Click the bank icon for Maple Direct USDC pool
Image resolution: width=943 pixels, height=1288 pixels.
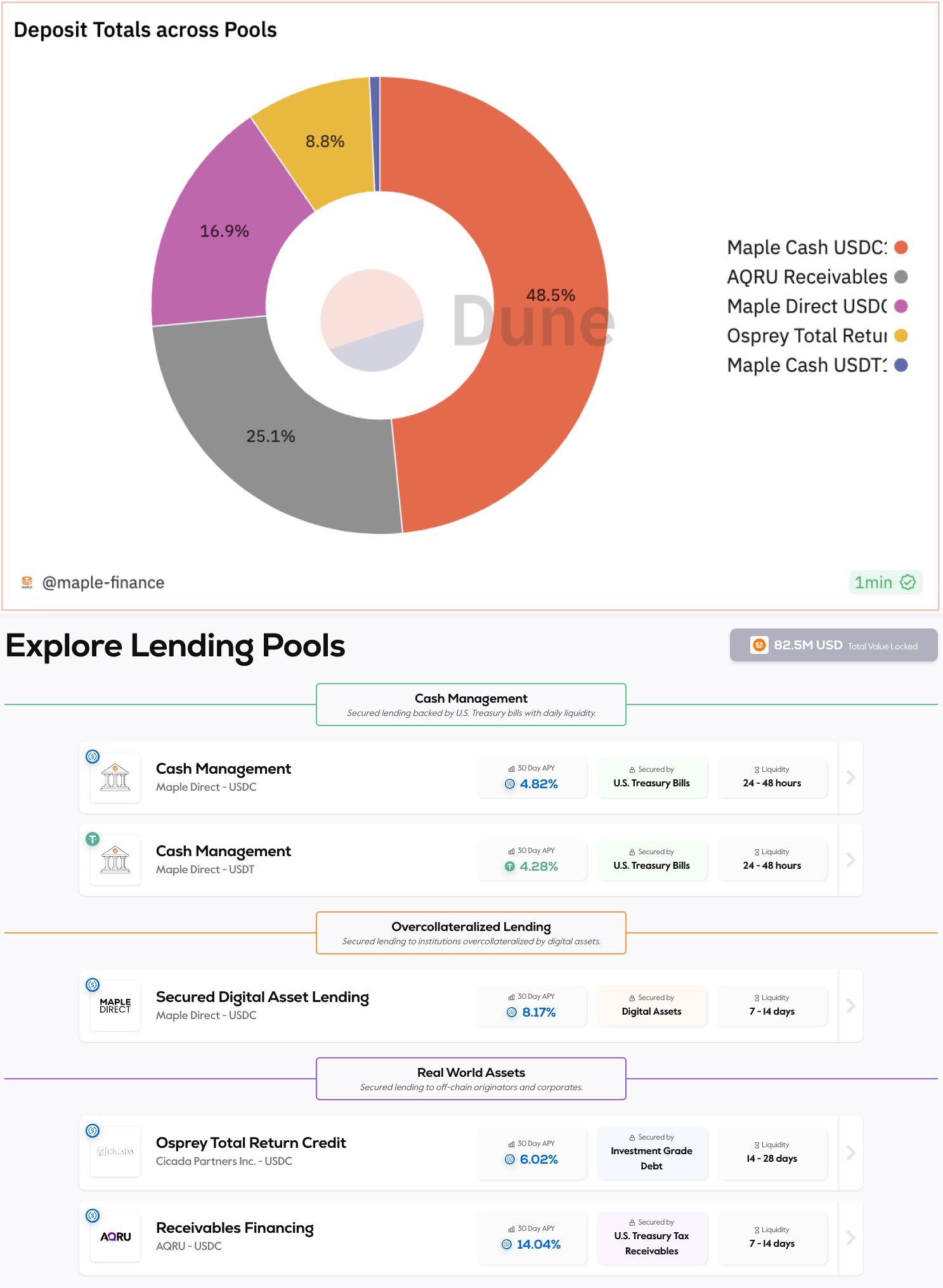click(115, 777)
